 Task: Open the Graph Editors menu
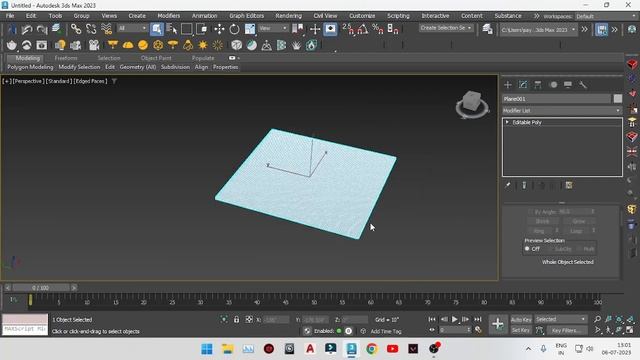247,16
